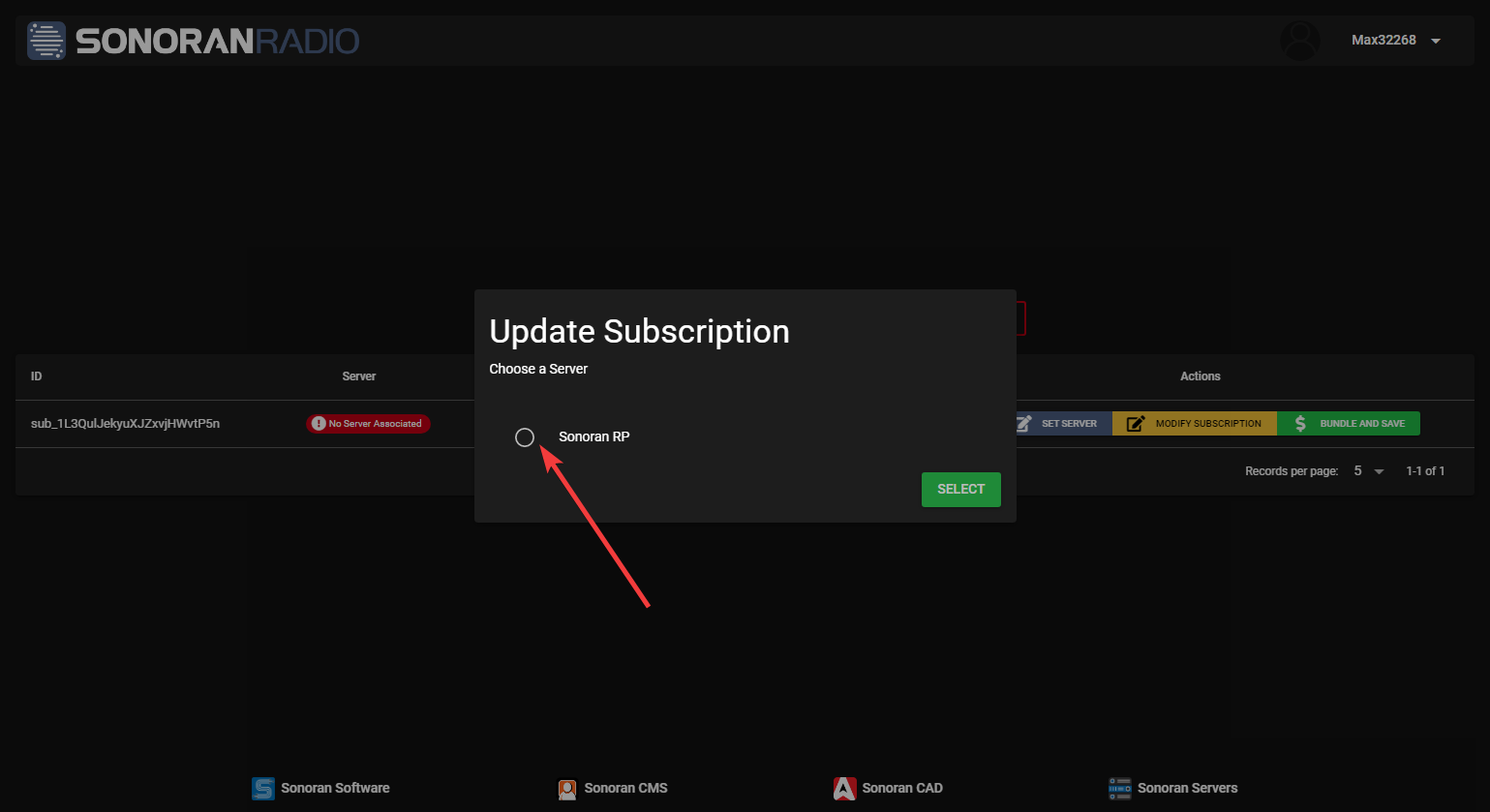This screenshot has width=1490, height=812.
Task: Click the pencil icon on SET SERVER
Action: (x=1023, y=424)
